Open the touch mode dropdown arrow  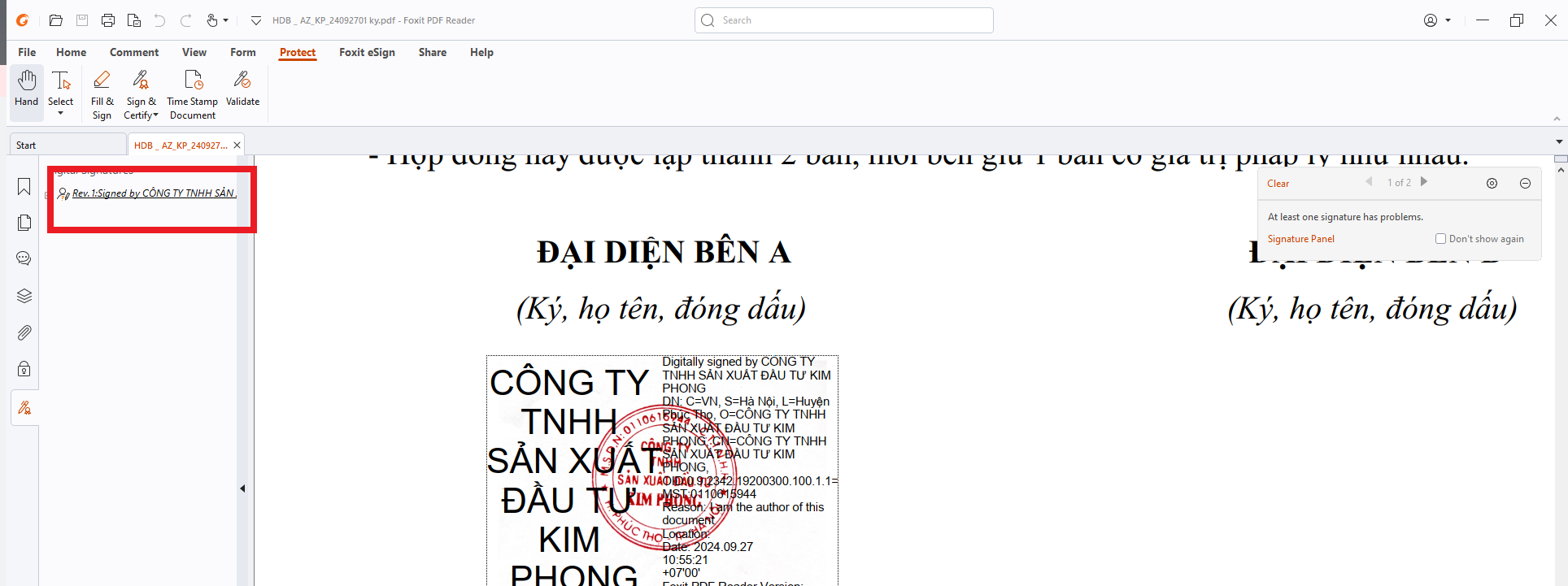tap(226, 20)
